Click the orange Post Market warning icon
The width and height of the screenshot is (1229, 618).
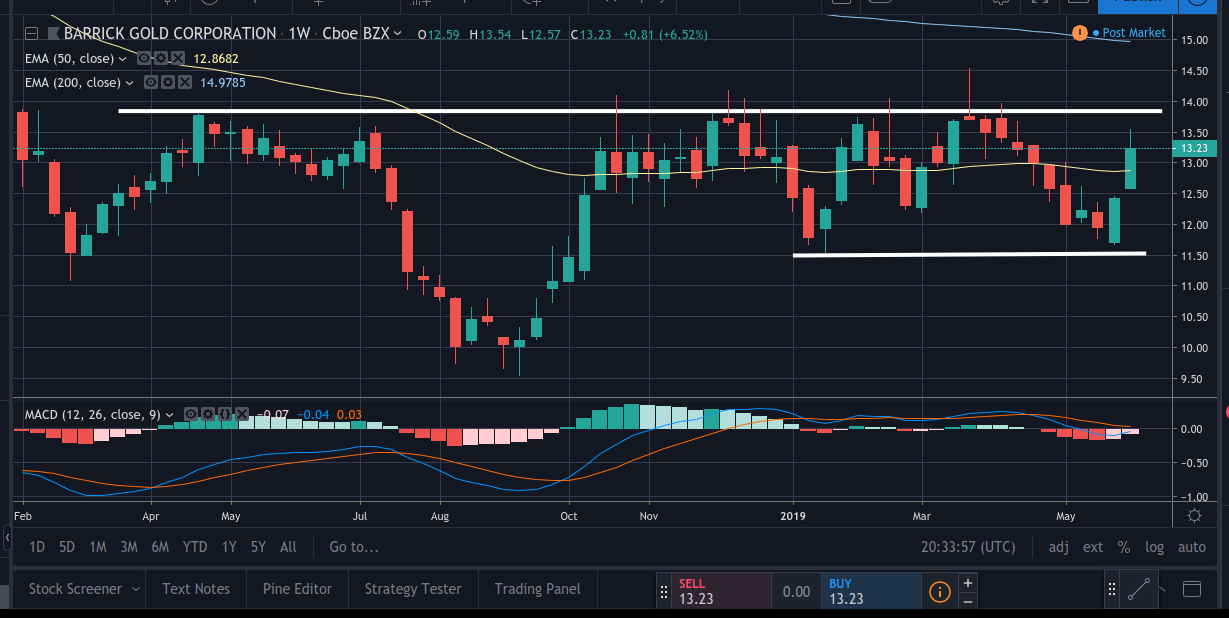pos(1080,33)
